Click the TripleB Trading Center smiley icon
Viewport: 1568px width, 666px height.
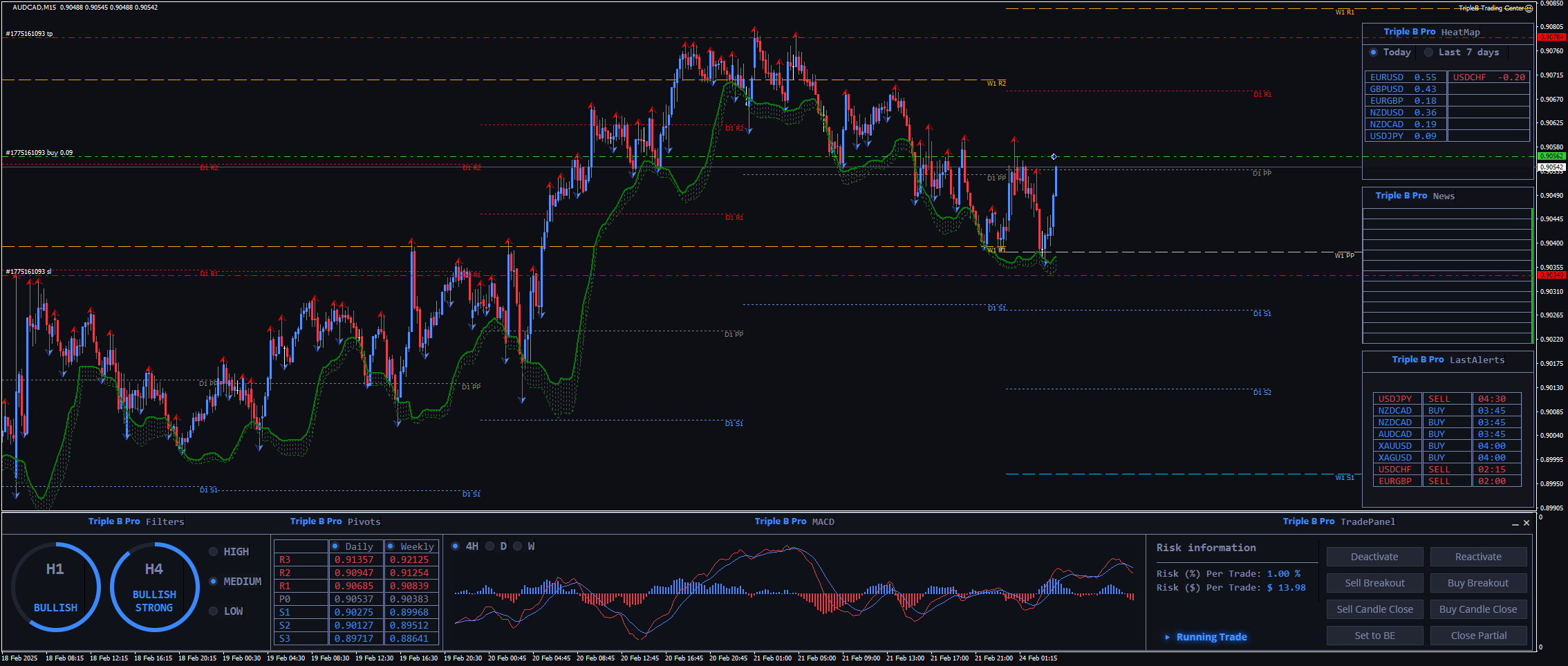click(1529, 8)
